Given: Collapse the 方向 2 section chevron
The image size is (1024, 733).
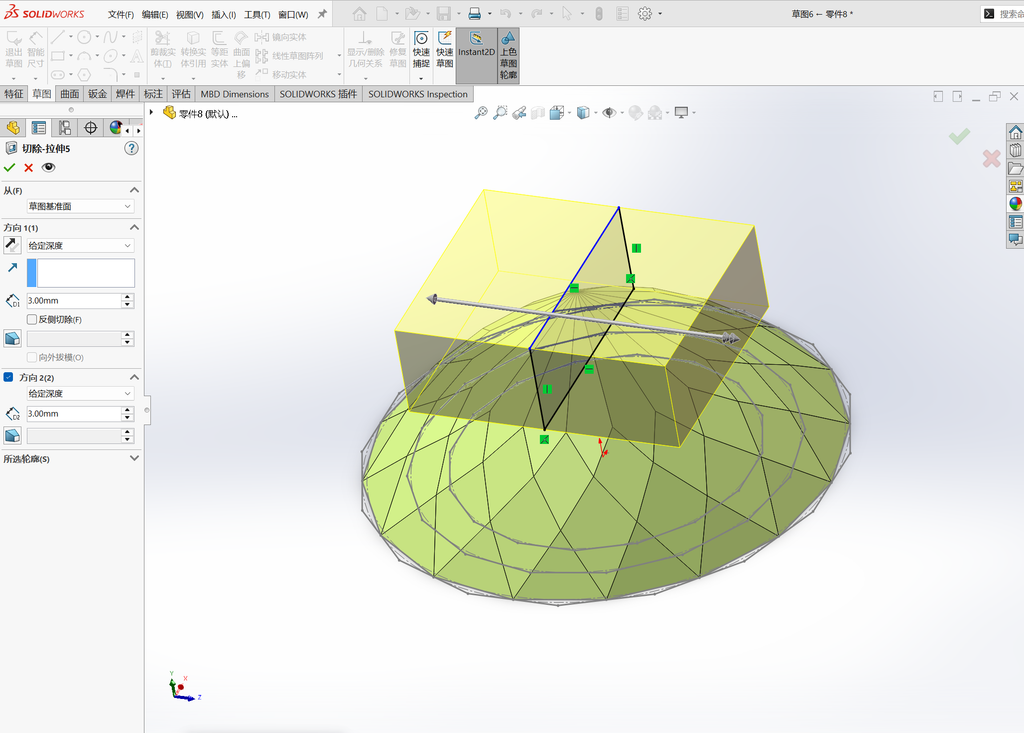Looking at the screenshot, I should pyautogui.click(x=134, y=377).
